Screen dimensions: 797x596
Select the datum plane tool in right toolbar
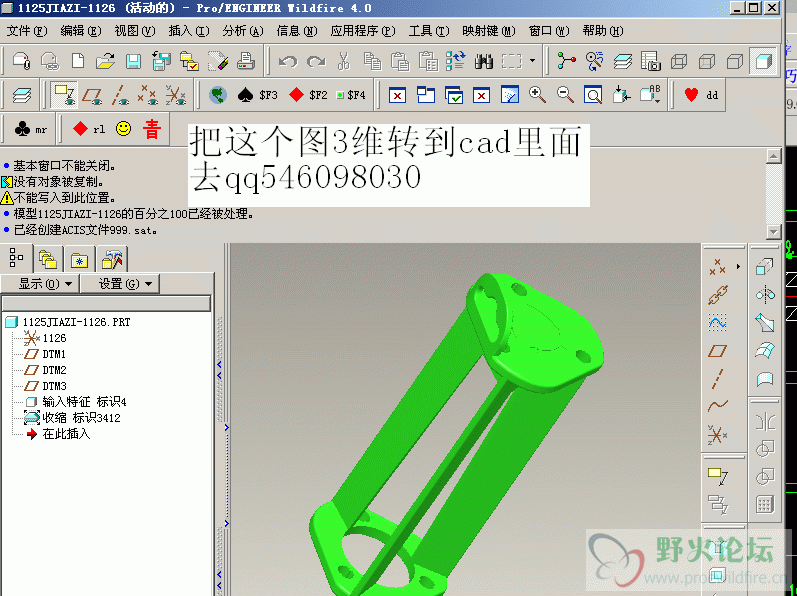[x=718, y=350]
